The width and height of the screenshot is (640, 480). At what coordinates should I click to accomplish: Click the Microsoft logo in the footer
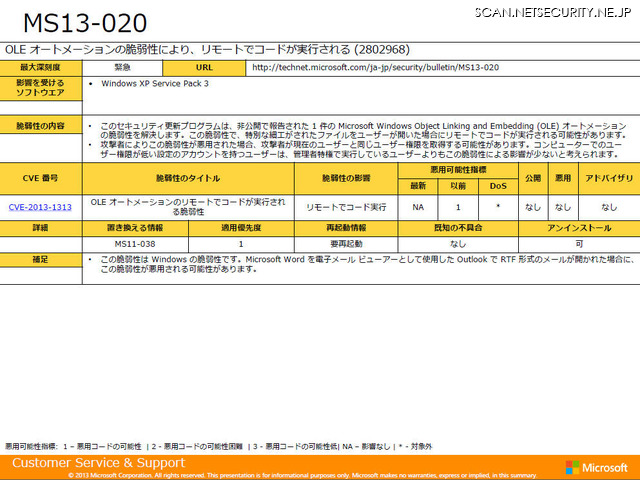(596, 467)
